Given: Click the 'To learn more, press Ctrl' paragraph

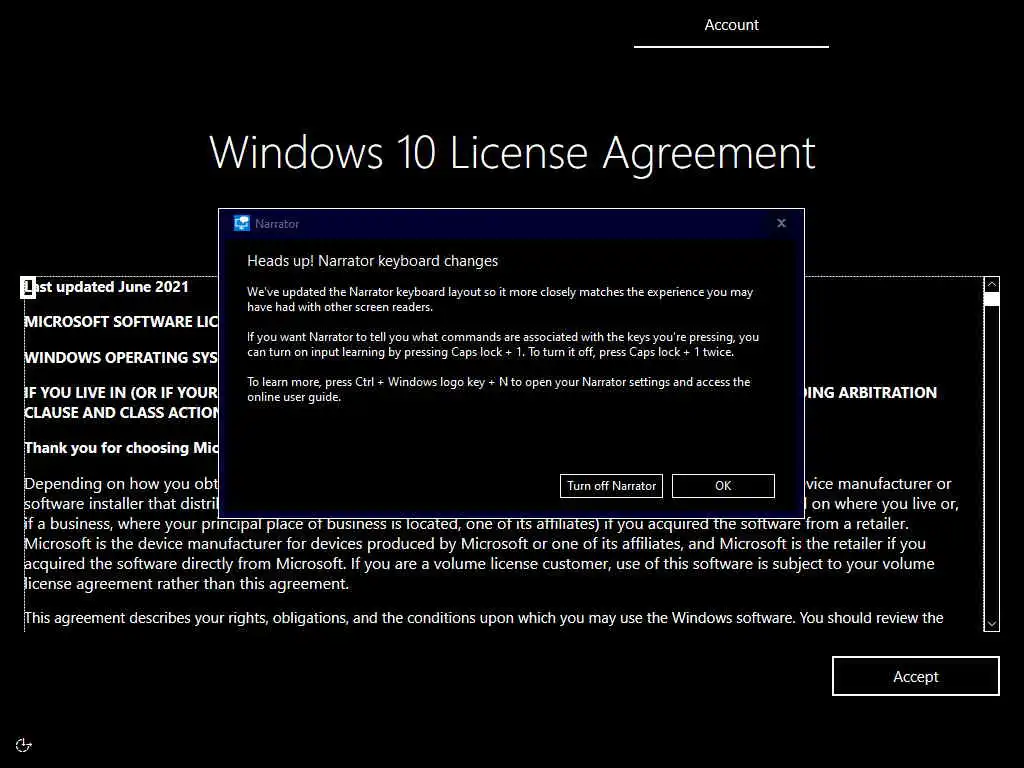Looking at the screenshot, I should [x=498, y=389].
